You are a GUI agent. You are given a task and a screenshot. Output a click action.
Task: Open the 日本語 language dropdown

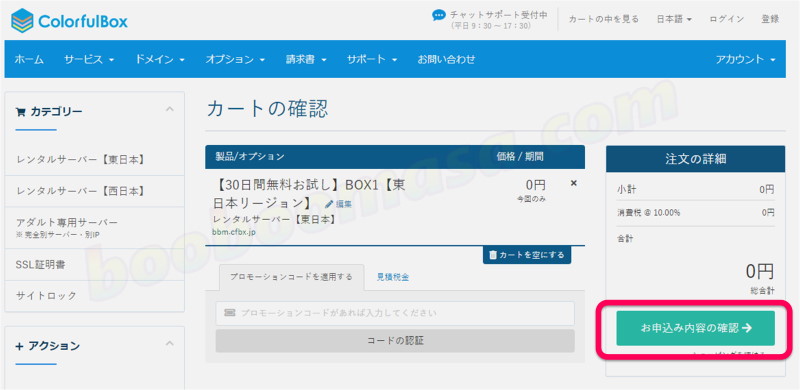pyautogui.click(x=674, y=19)
